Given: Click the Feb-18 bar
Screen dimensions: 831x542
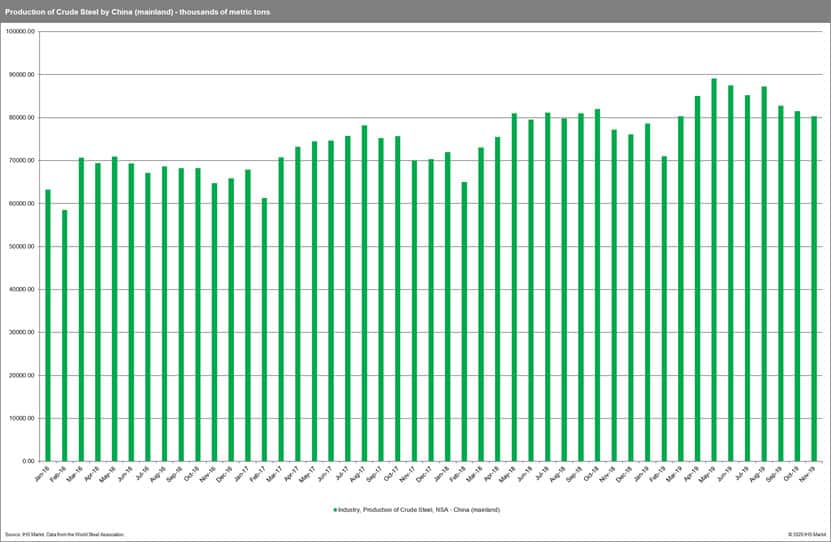Looking at the screenshot, I should pos(464,322).
